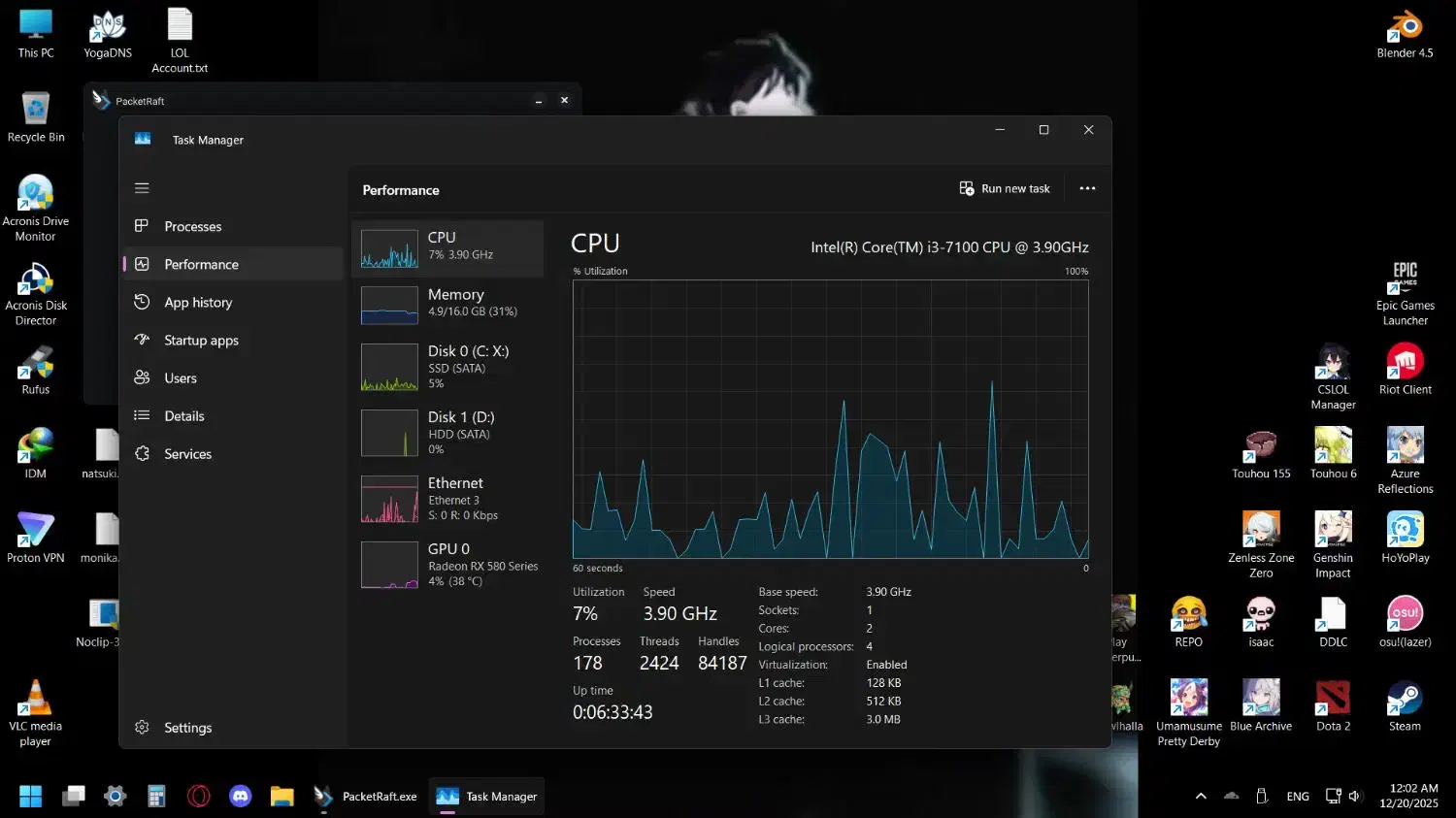The width and height of the screenshot is (1456, 818).
Task: Switch to the Services page
Action: [187, 454]
